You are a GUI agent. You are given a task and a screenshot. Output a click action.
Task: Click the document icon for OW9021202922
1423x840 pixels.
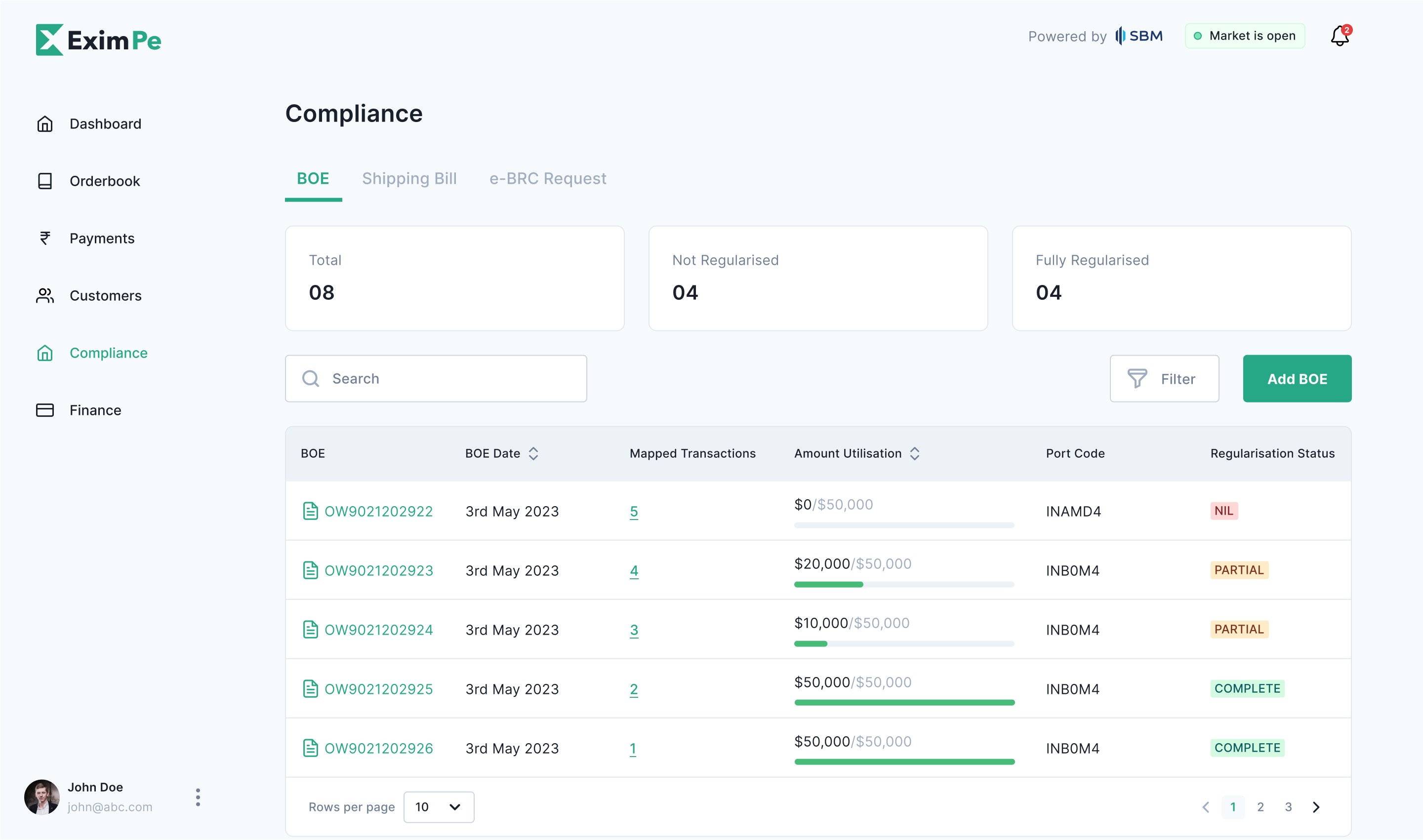click(310, 511)
